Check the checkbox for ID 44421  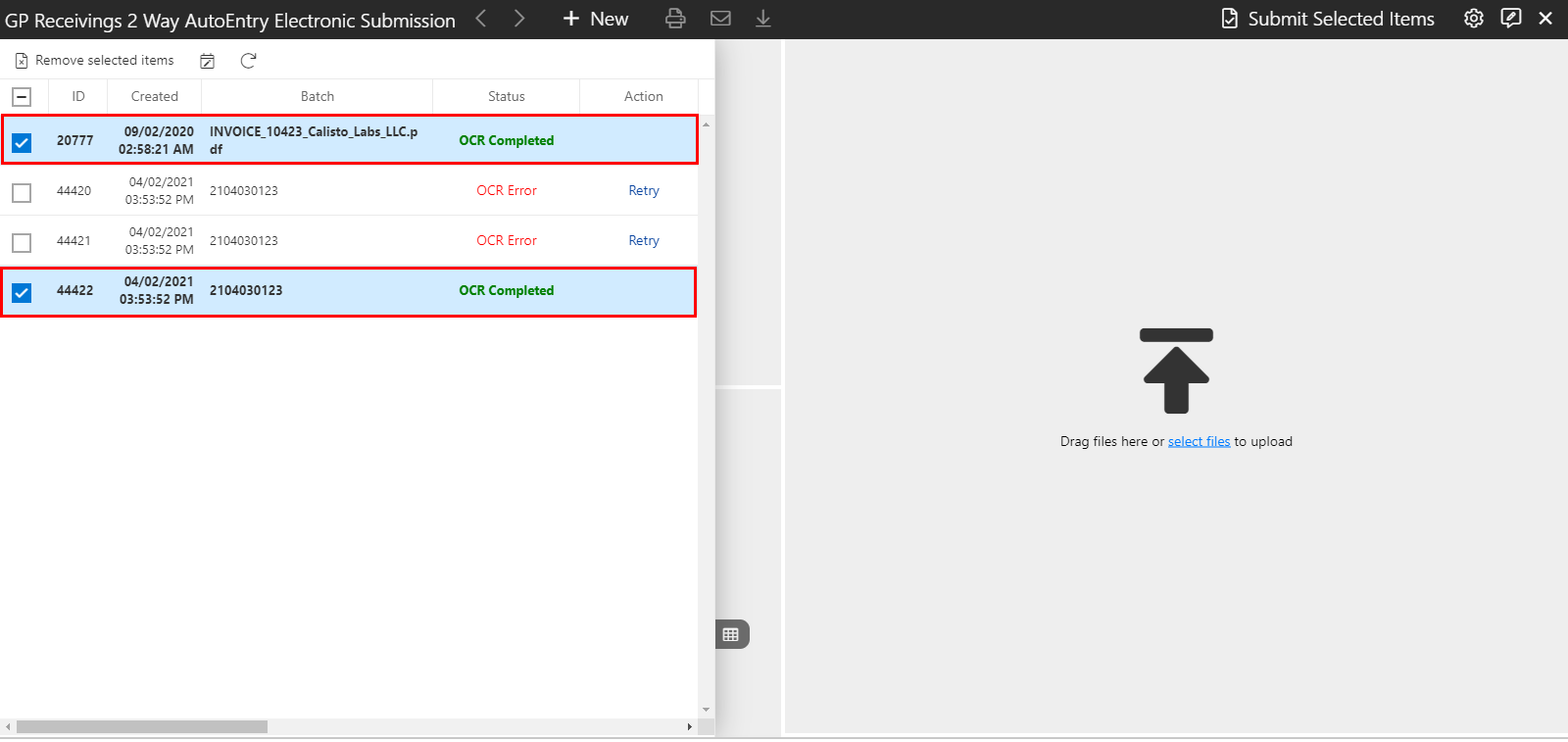(x=22, y=242)
